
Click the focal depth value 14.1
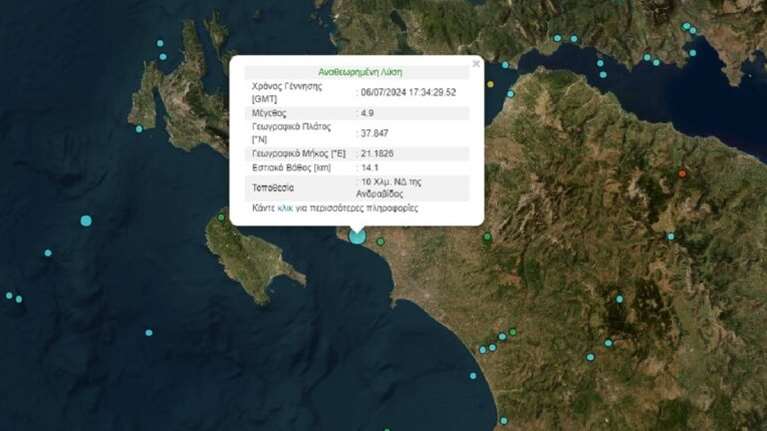(x=369, y=167)
